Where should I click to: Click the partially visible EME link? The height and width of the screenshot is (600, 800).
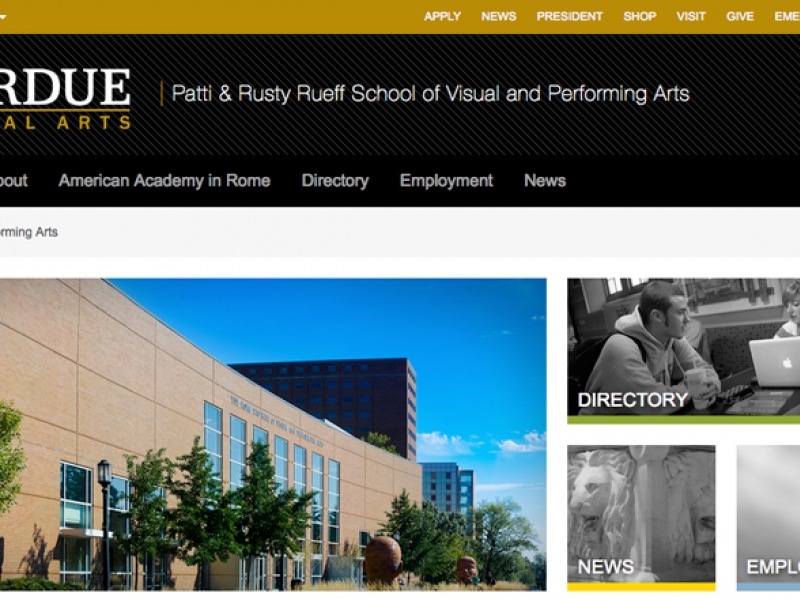[787, 16]
